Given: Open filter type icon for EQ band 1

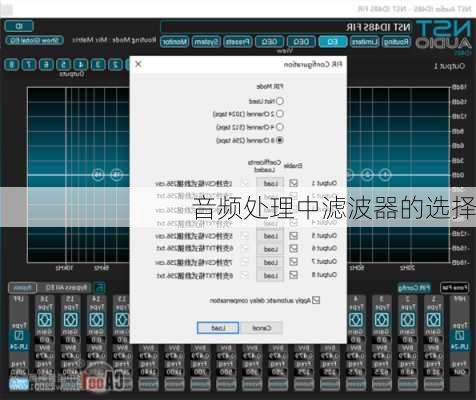Looking at the screenshot, I should (x=433, y=319).
